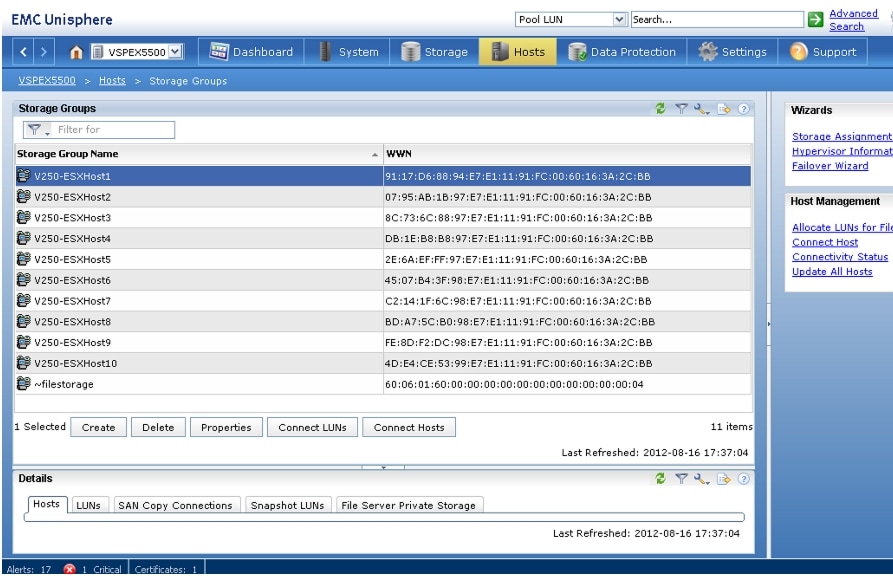
Task: Open the VSPEX5500 system dropdown
Action: pos(176,52)
